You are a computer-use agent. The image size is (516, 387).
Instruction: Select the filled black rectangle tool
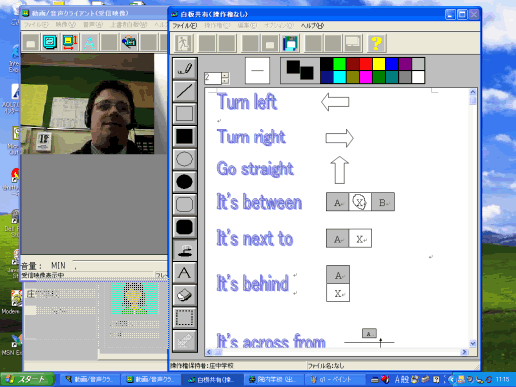[185, 136]
